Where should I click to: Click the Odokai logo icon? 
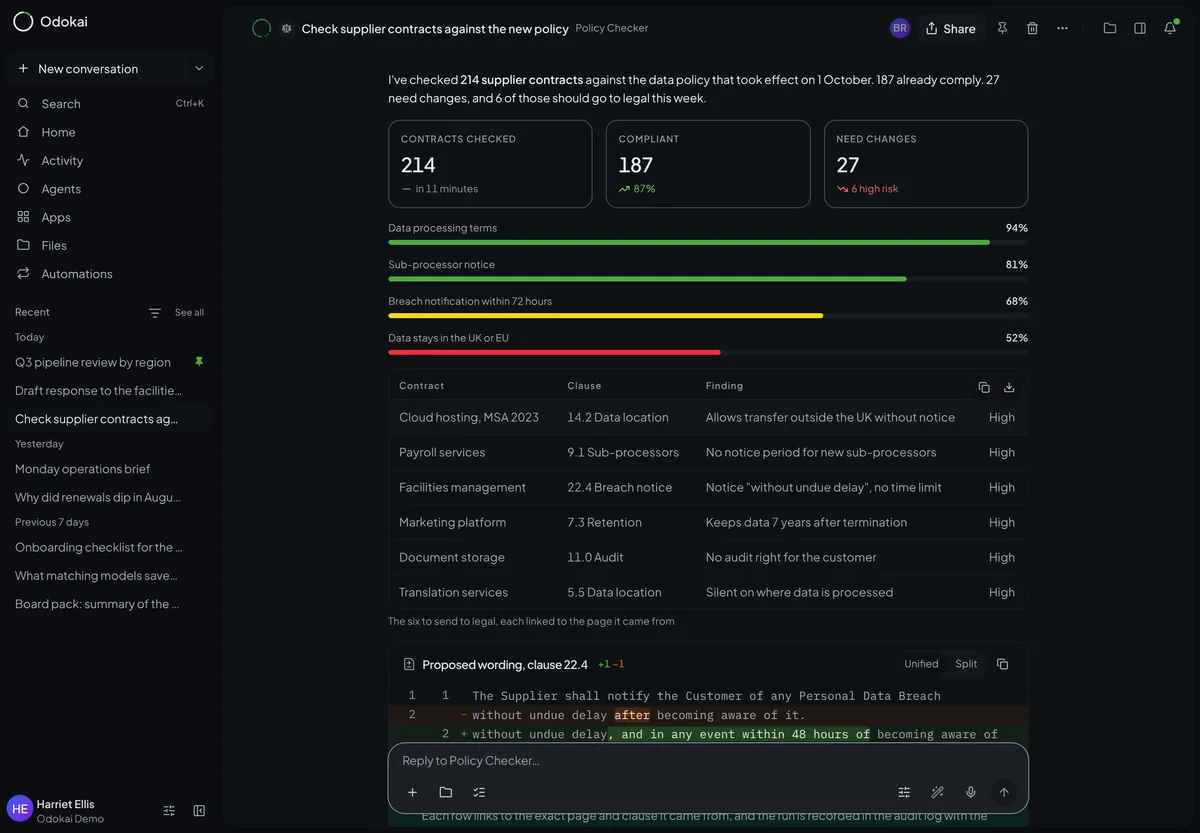[23, 21]
